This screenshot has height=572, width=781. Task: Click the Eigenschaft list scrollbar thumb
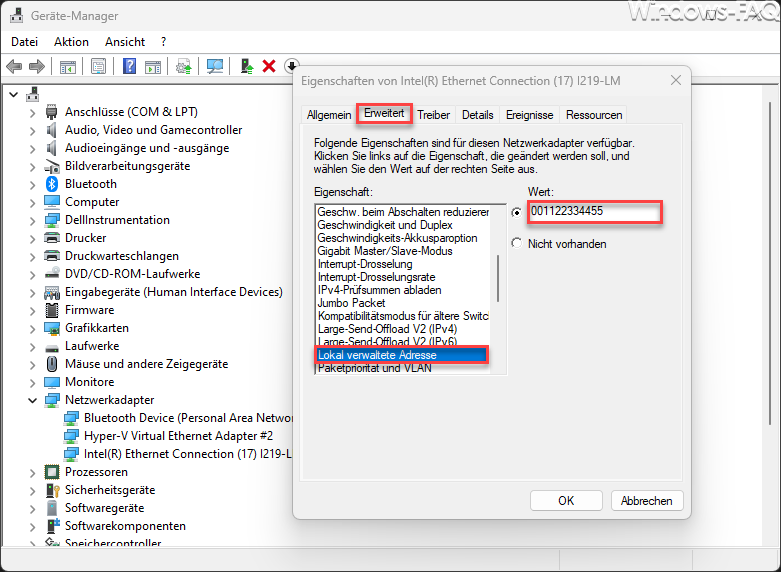coord(498,279)
